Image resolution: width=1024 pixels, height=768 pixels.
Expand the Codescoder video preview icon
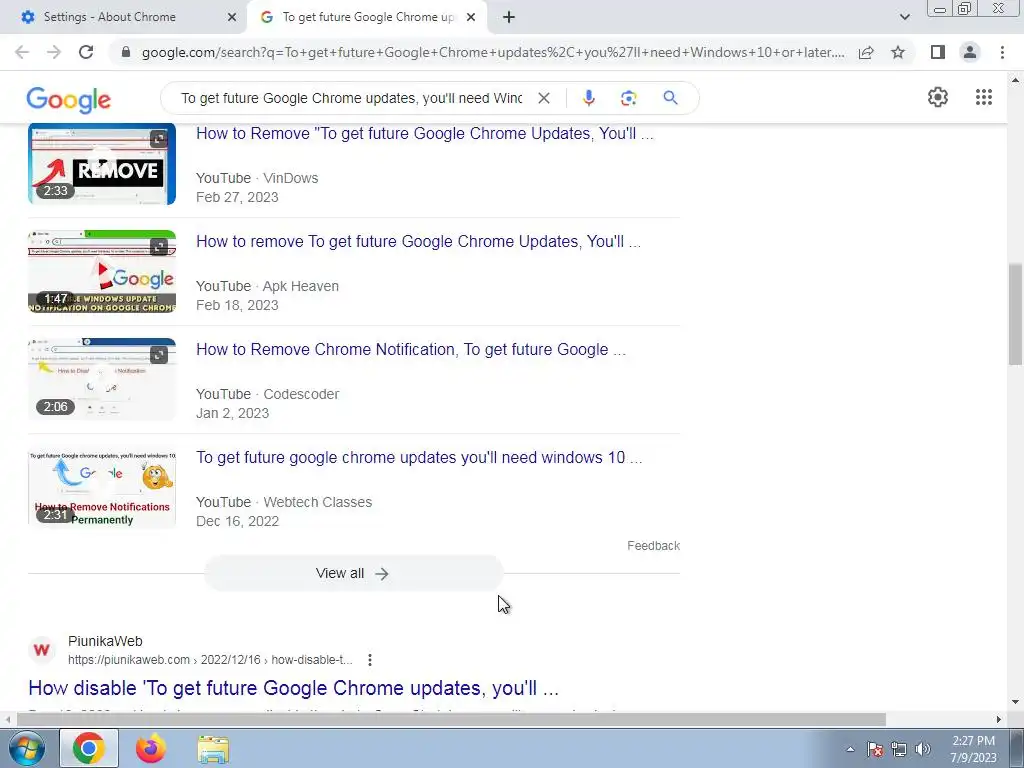(159, 355)
